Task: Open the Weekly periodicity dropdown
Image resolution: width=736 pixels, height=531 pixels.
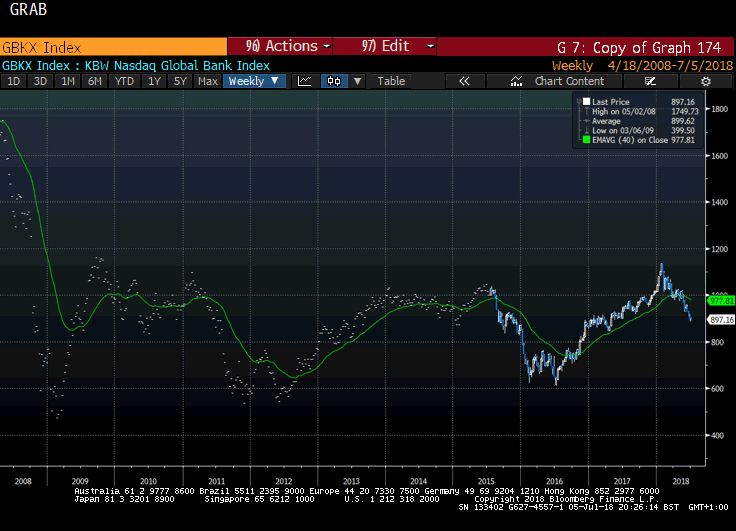Action: tap(254, 81)
